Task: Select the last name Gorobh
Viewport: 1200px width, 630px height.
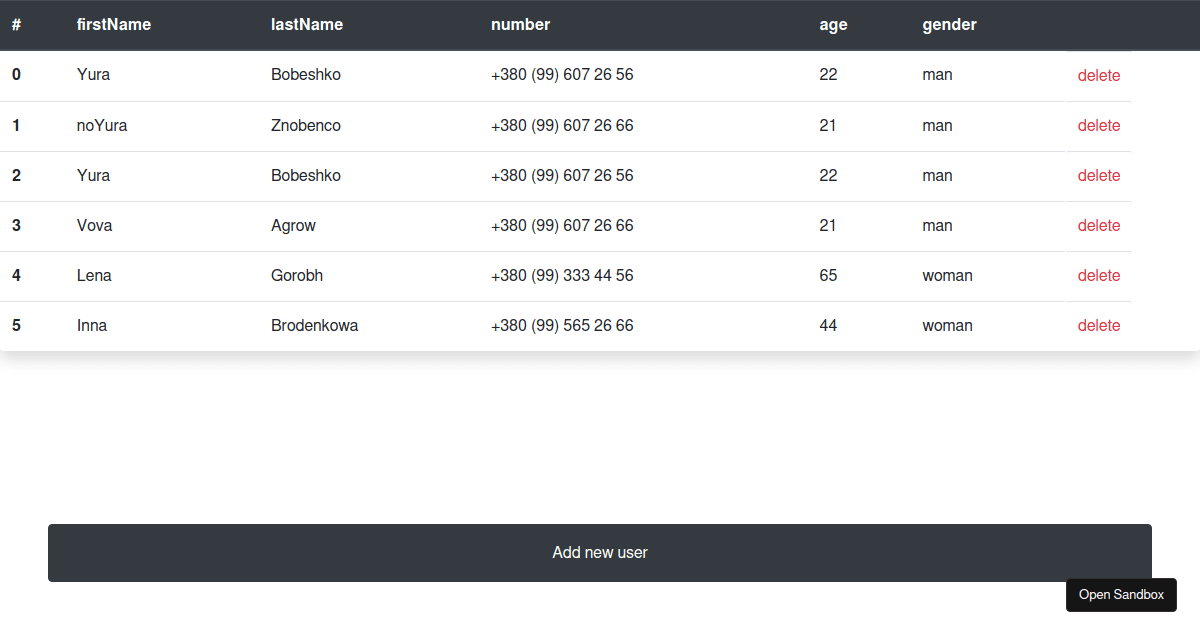Action: coord(297,276)
